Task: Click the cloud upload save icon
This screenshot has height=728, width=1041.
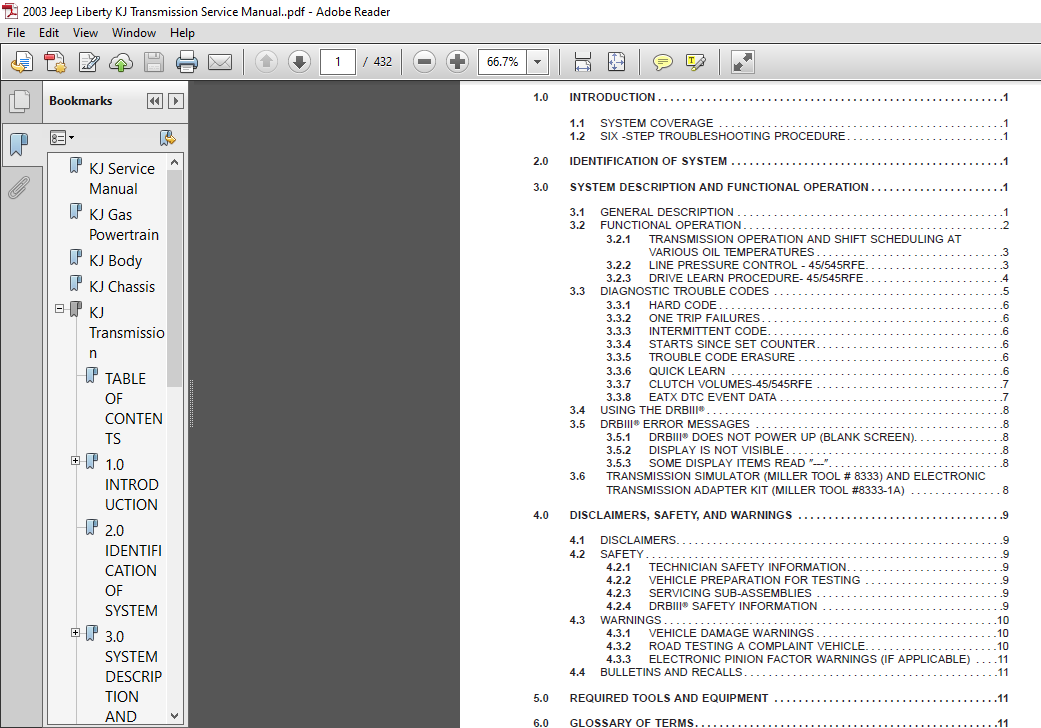Action: (x=121, y=62)
